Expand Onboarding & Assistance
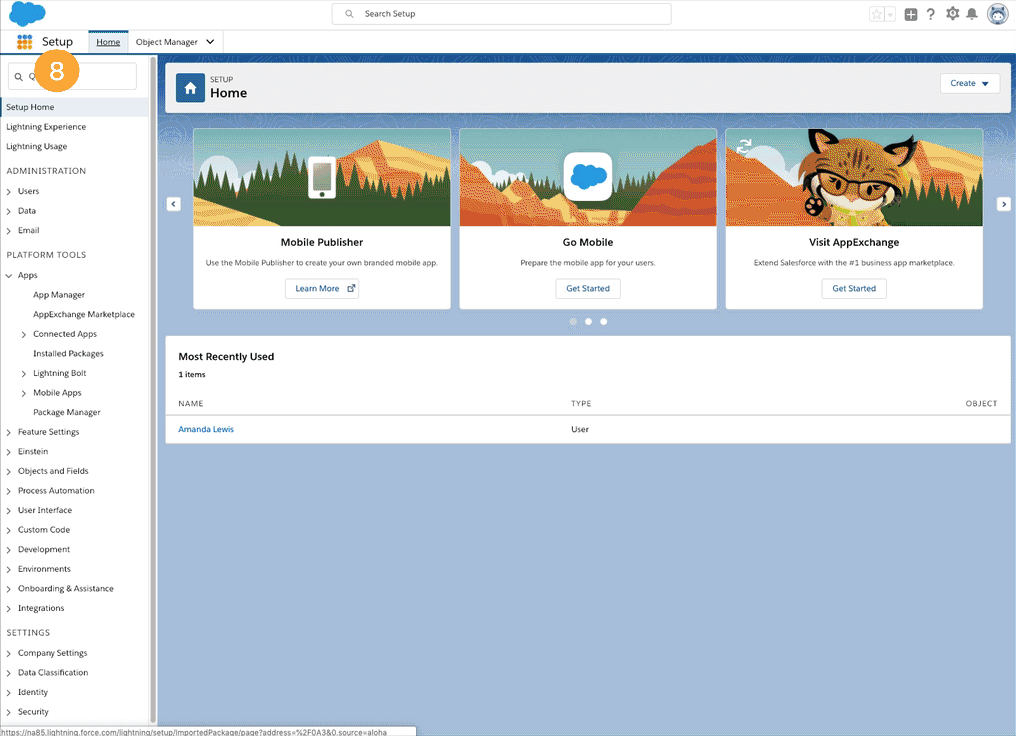 click(x=9, y=589)
